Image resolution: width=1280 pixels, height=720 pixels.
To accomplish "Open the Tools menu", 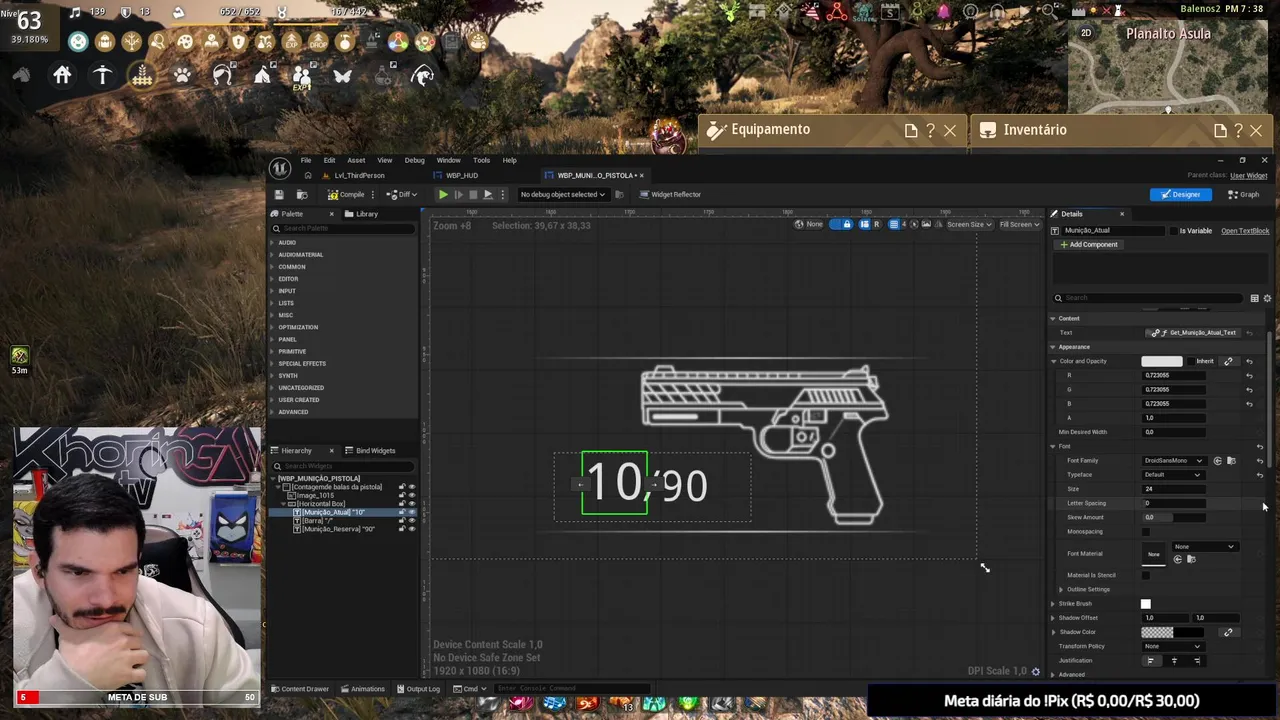I will [481, 160].
